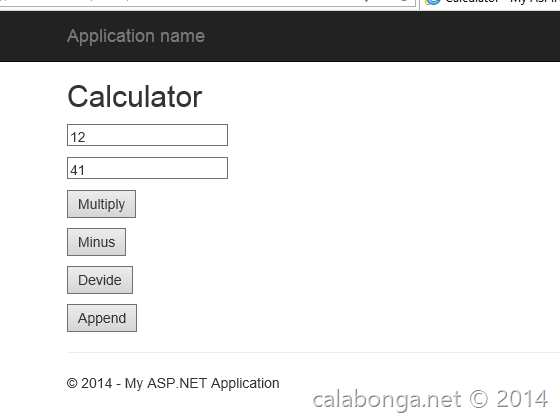Viewport: 560px width, 416px height.
Task: Click the Multiply button
Action: [x=101, y=204]
